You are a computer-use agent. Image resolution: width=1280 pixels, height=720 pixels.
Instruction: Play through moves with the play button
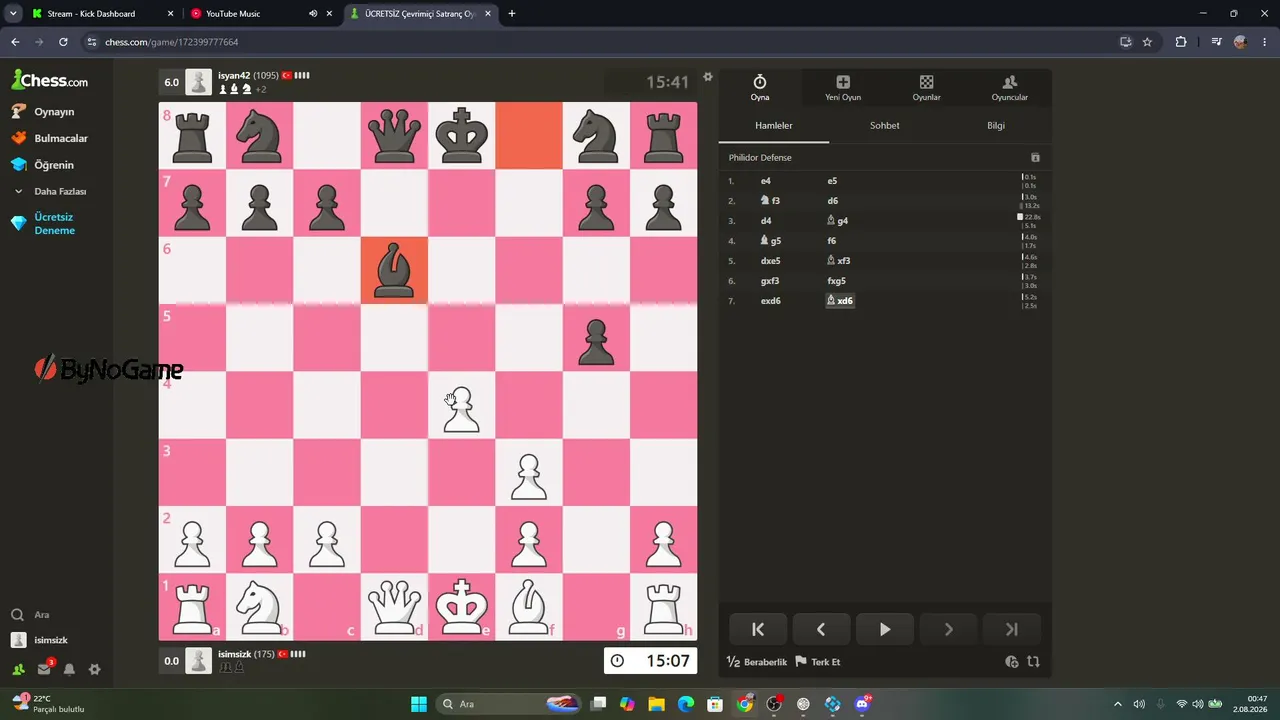(x=885, y=629)
